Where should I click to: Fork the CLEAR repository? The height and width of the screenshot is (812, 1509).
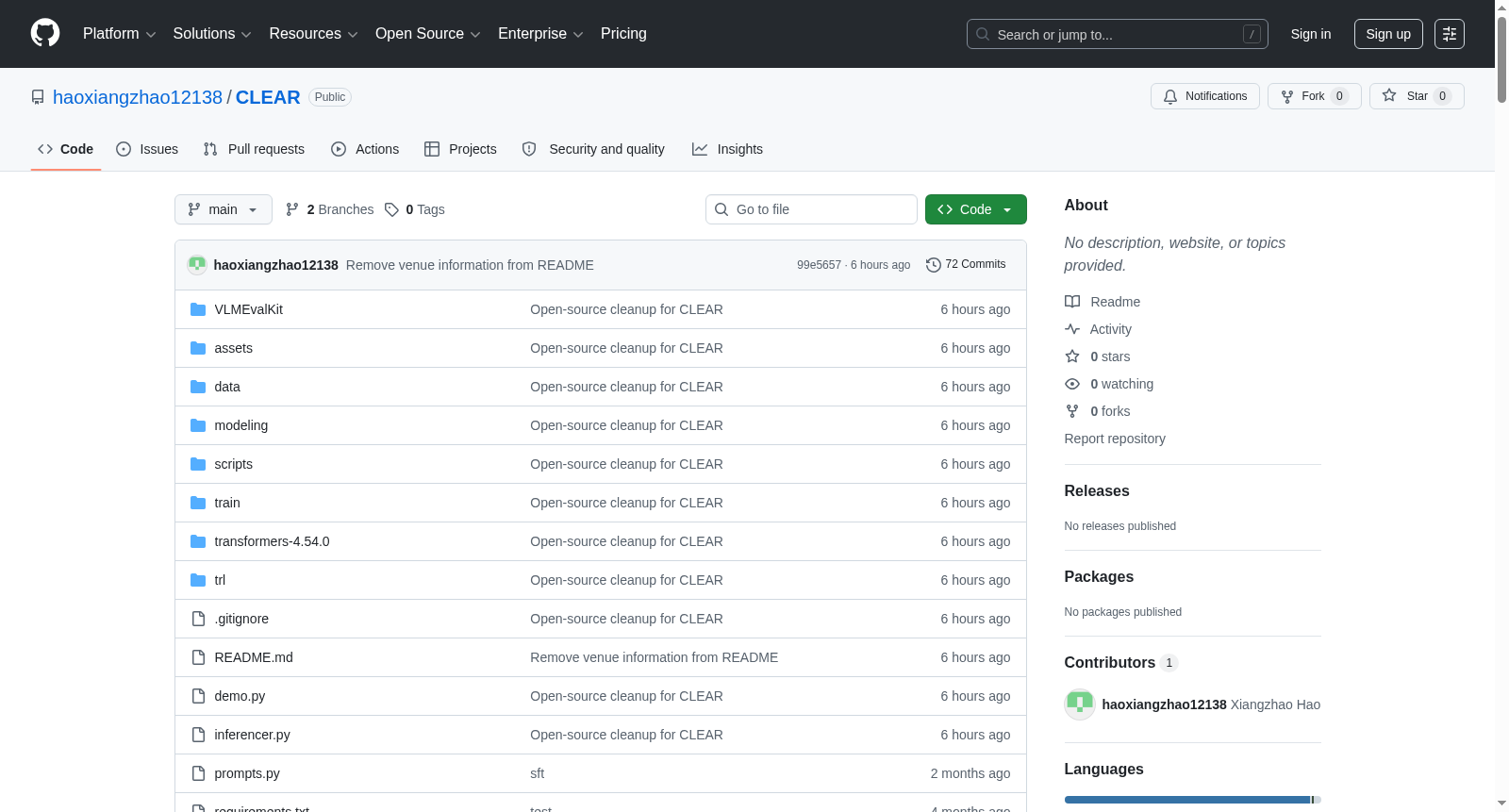click(1315, 96)
